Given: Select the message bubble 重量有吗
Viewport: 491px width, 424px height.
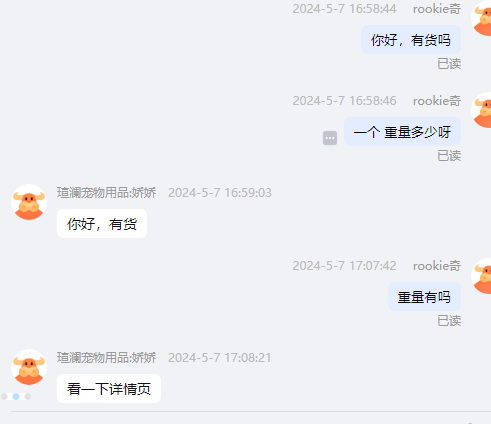Looking at the screenshot, I should coord(424,297).
